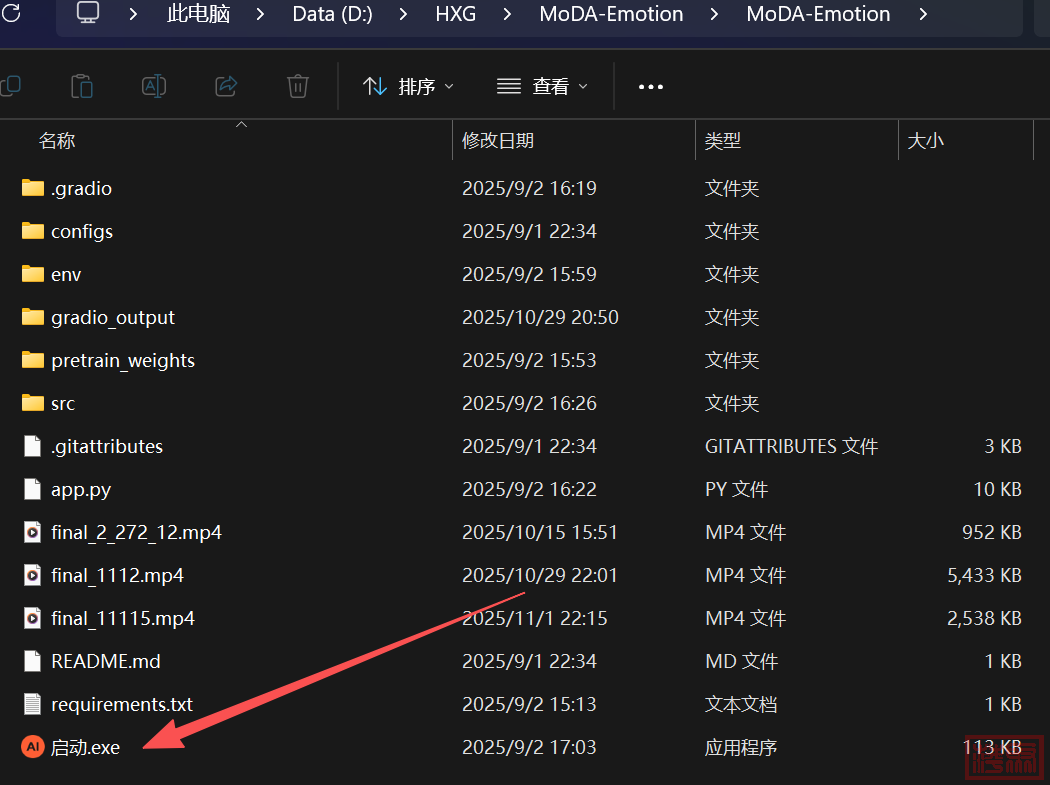Screen dimensions: 1050x785
Task: Select the app.py file
Action: point(81,489)
